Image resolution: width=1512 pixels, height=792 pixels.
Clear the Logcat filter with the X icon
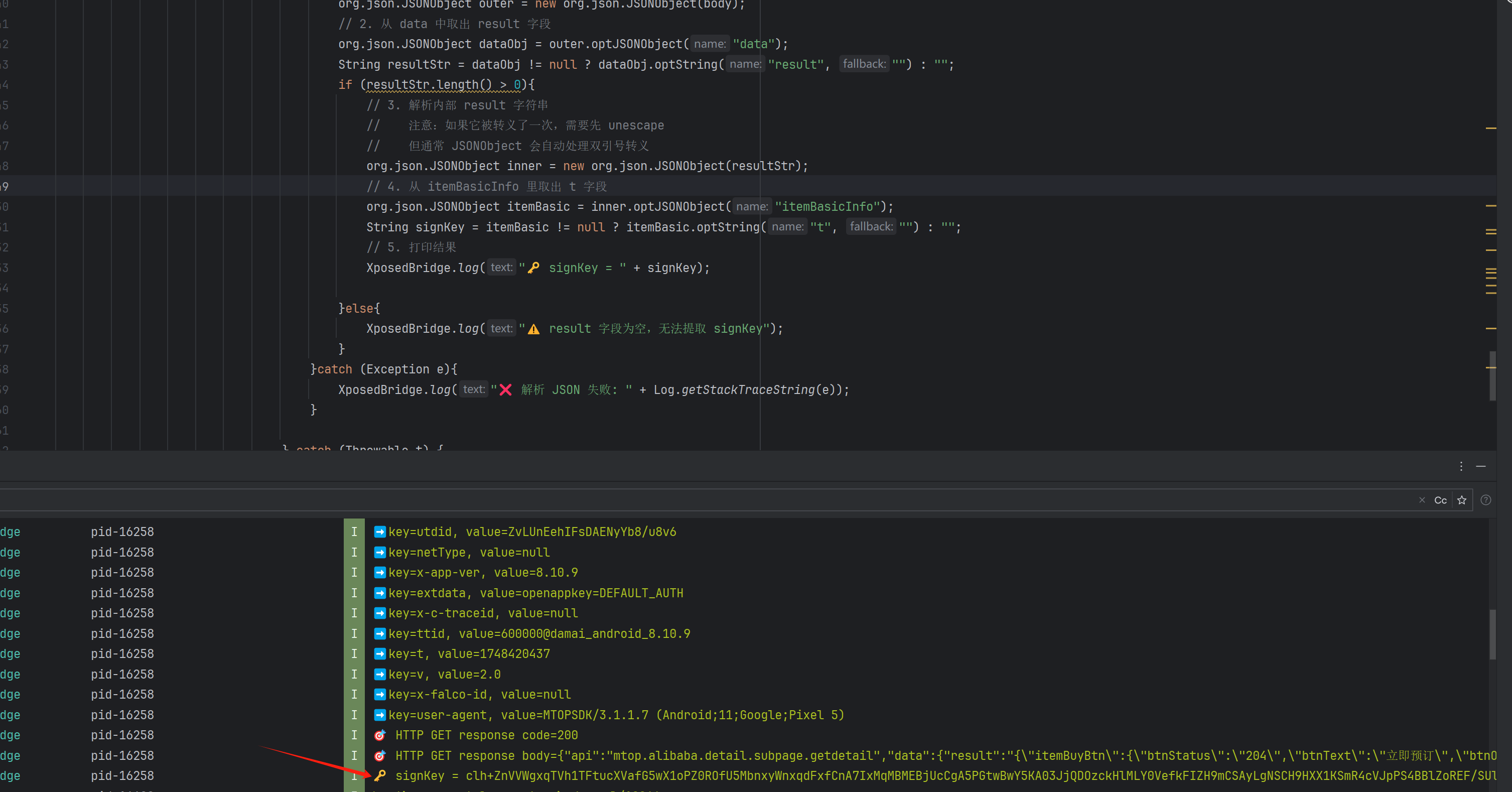(1422, 500)
